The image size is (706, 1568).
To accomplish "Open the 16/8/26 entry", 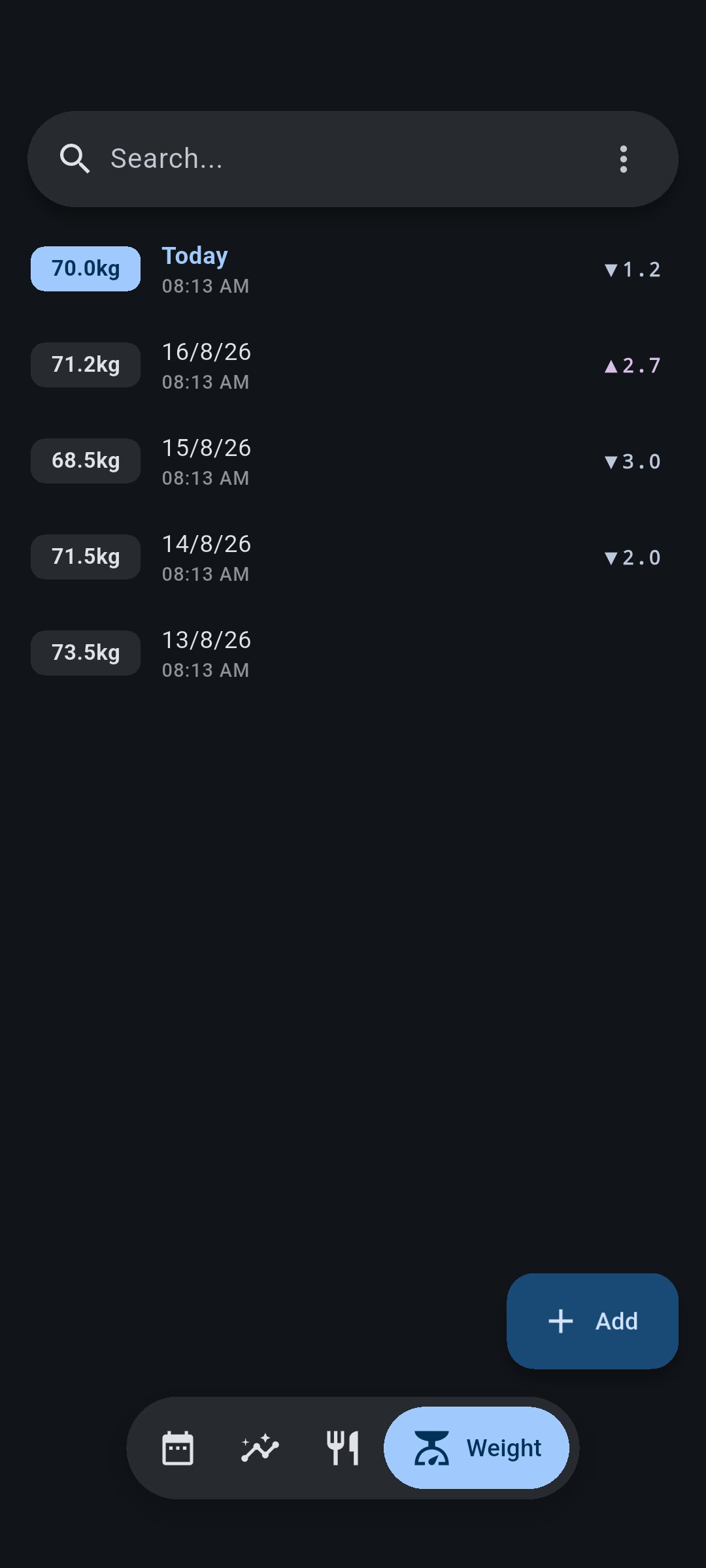I will [353, 365].
